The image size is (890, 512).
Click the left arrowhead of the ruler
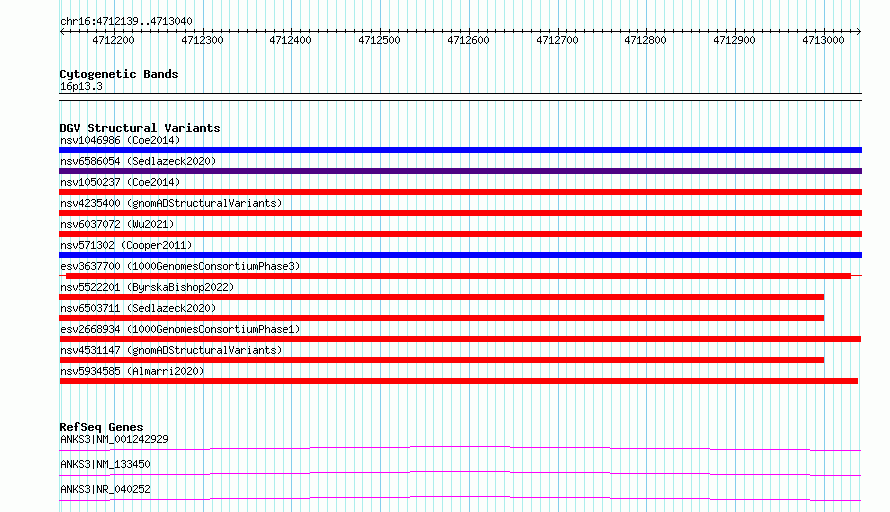(x=62, y=32)
